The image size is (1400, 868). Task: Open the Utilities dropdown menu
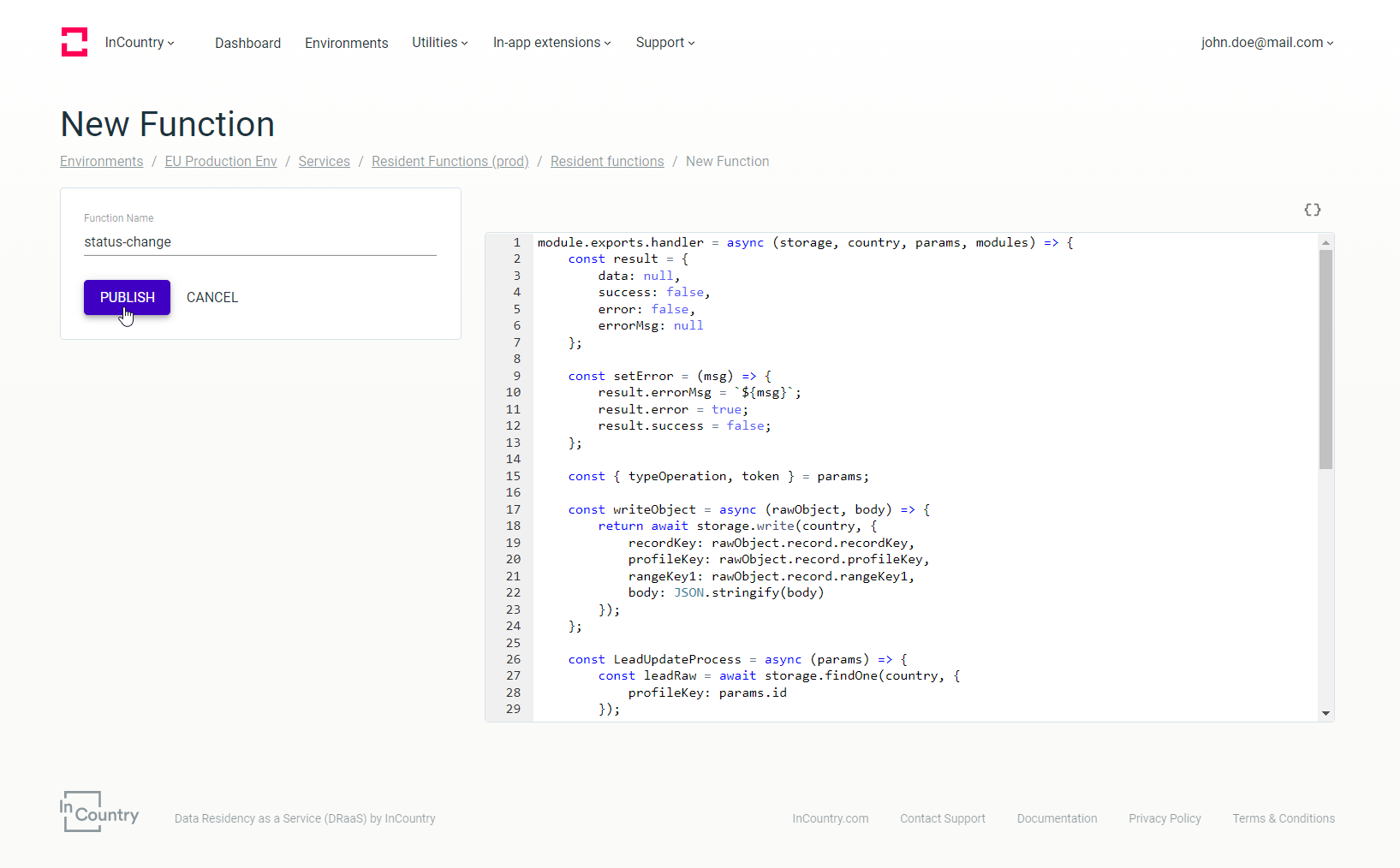[x=439, y=43]
